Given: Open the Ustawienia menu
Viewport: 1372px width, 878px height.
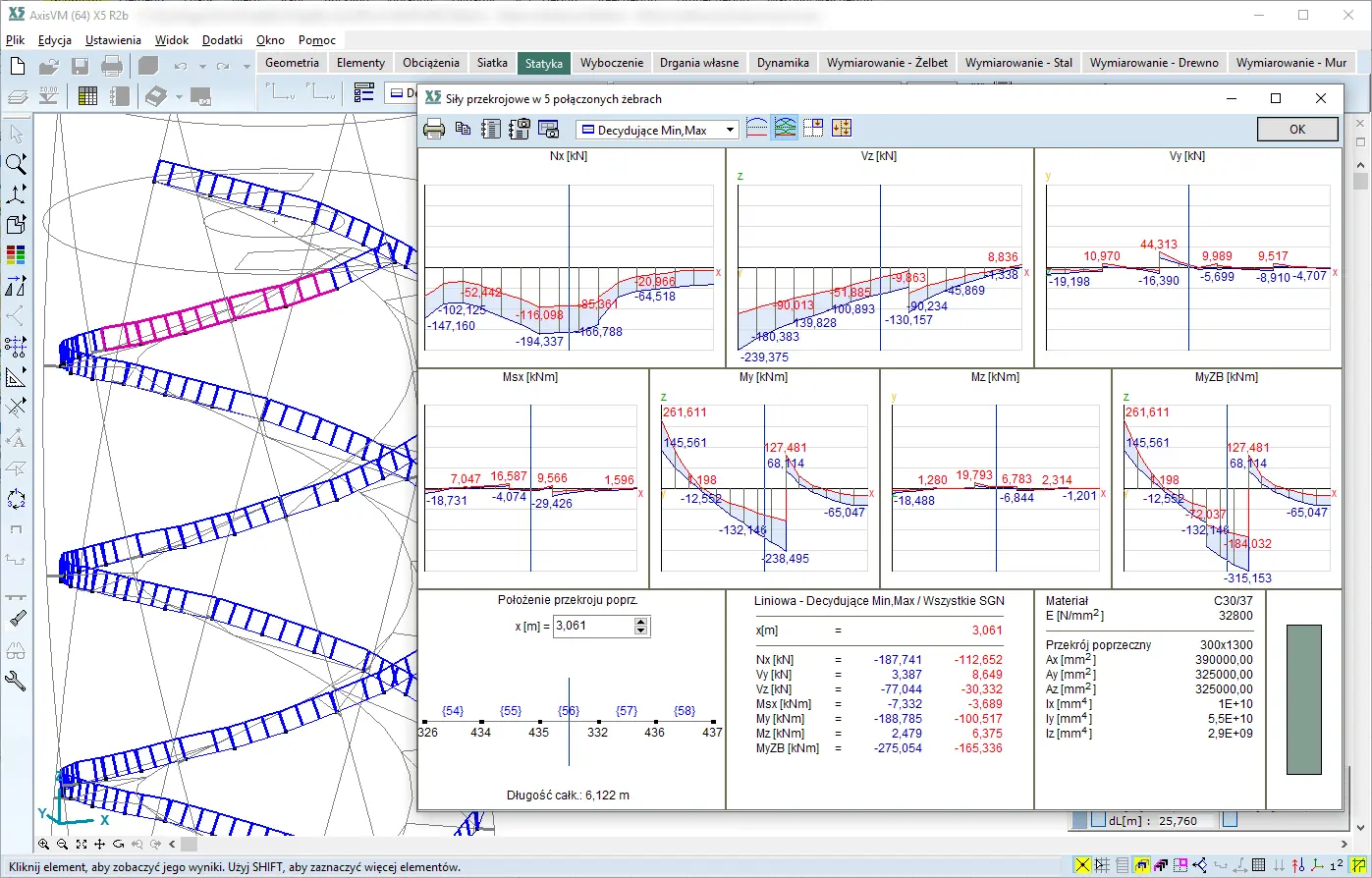Looking at the screenshot, I should coord(113,40).
